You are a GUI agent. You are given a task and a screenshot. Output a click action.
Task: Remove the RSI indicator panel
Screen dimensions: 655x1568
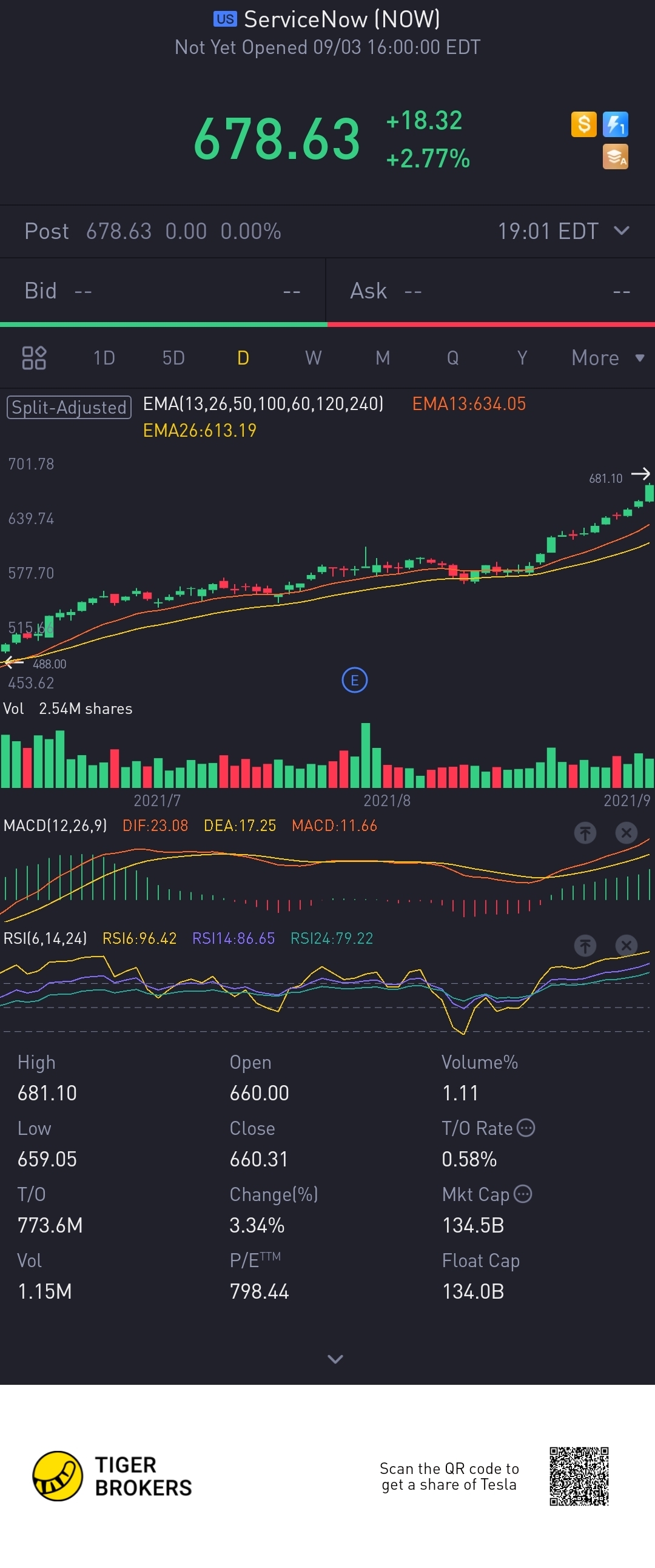pos(626,945)
